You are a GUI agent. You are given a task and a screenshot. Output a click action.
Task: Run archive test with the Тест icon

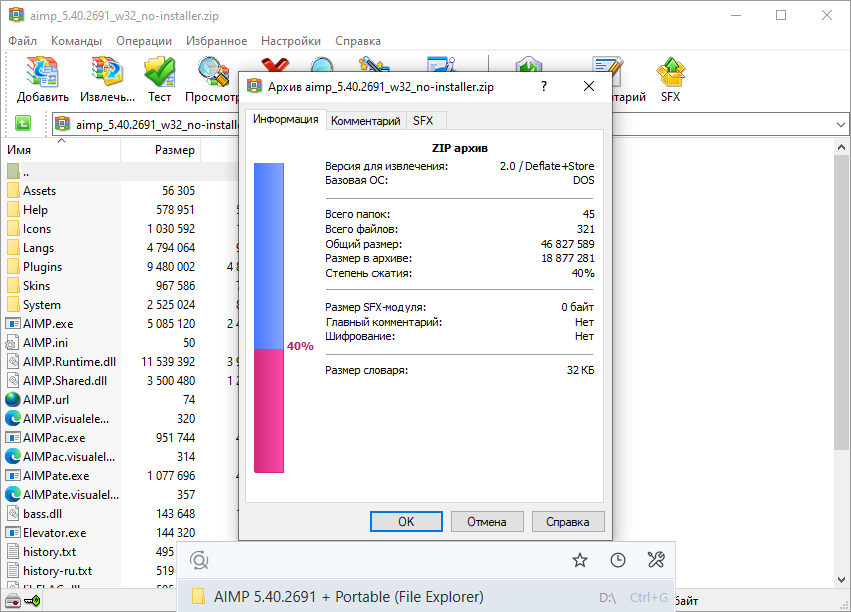160,72
